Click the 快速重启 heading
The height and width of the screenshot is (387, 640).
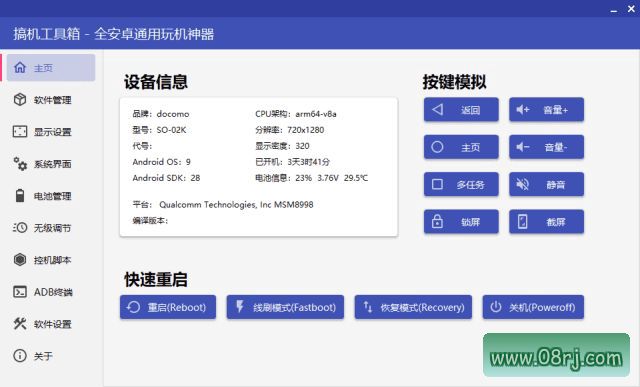coord(156,280)
